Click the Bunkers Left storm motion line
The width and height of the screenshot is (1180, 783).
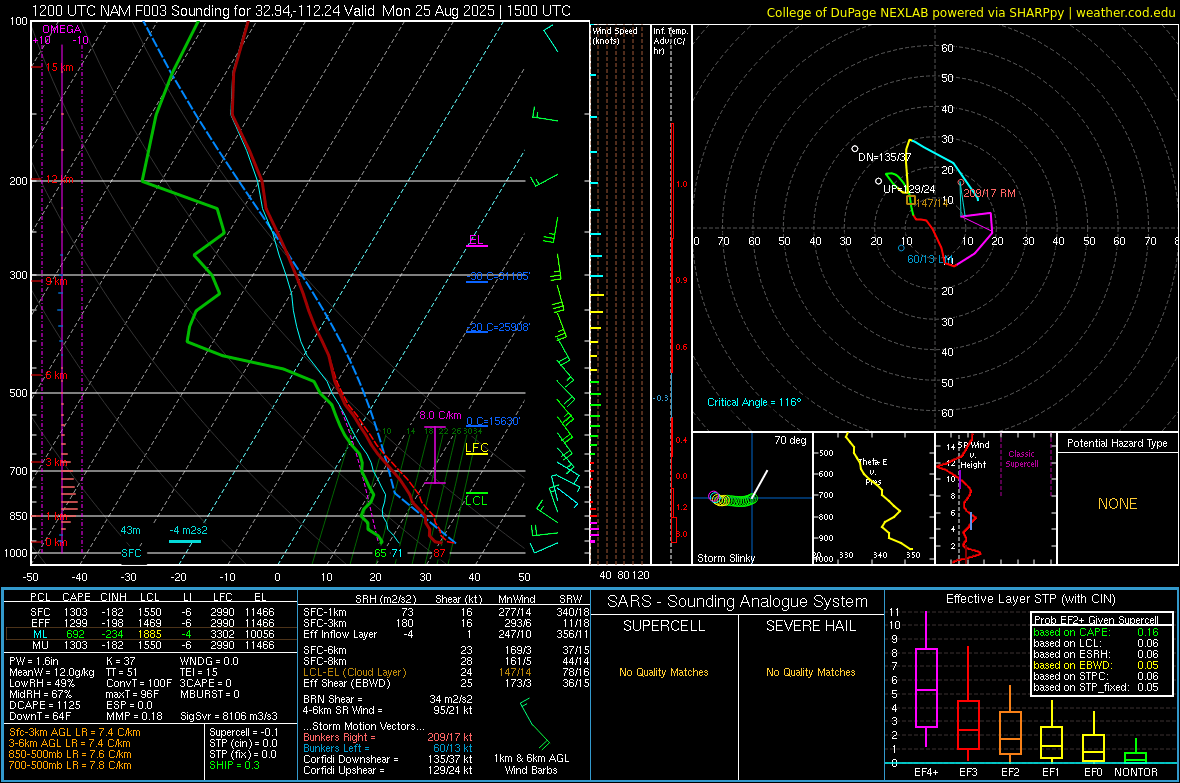click(388, 748)
